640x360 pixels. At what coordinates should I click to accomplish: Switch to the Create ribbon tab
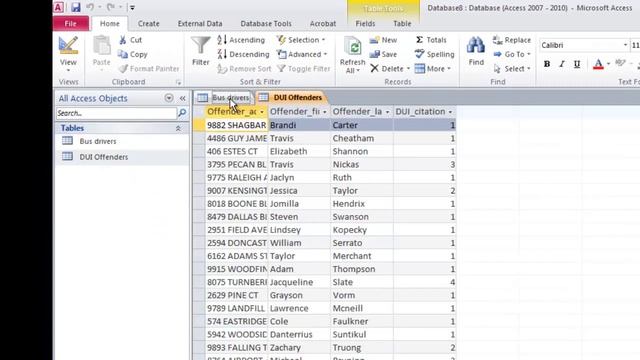point(149,24)
